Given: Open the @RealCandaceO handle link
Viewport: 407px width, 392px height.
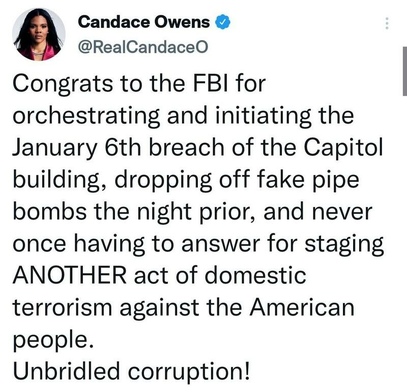Looking at the screenshot, I should pos(143,47).
